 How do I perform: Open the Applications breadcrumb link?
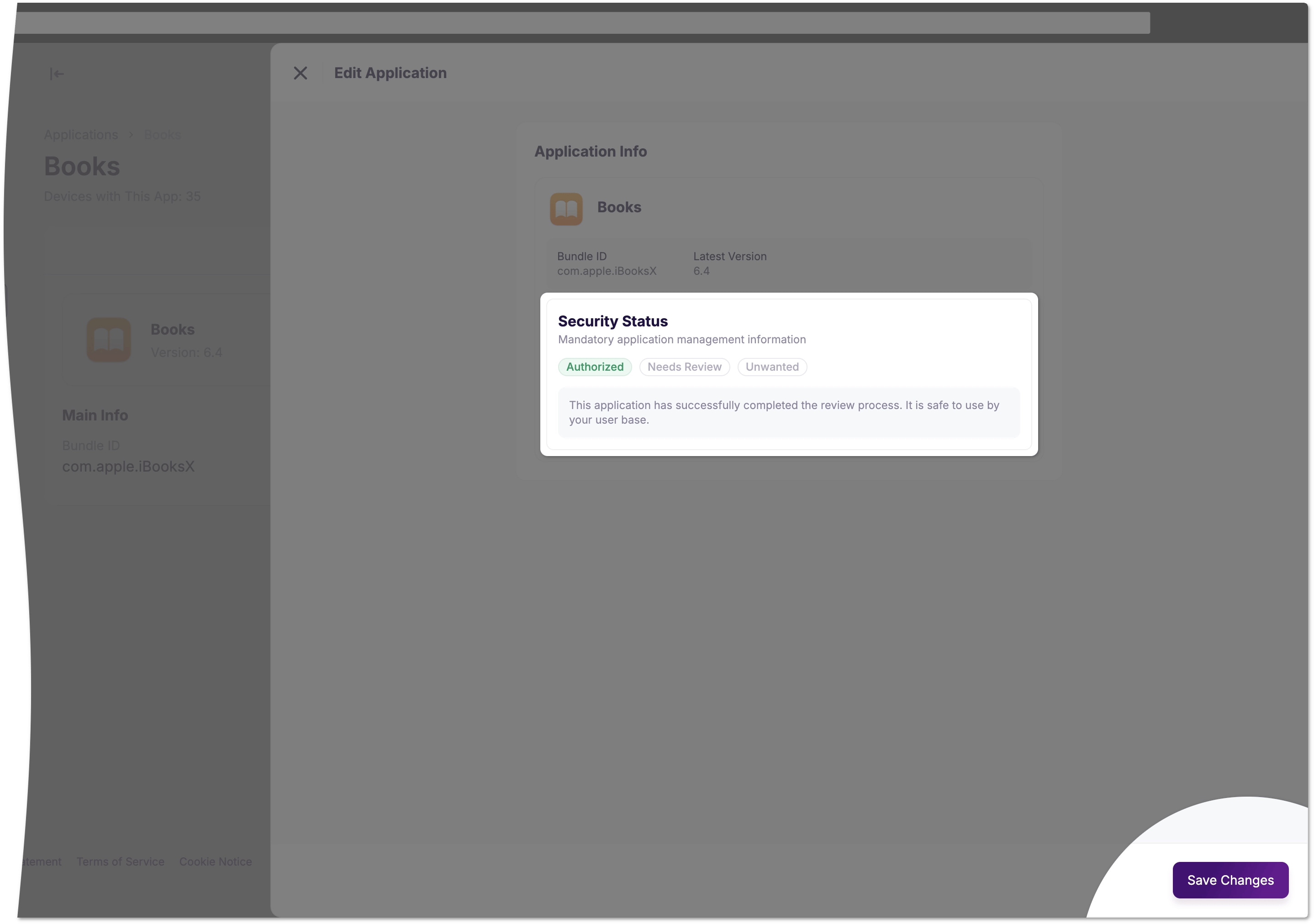click(81, 135)
